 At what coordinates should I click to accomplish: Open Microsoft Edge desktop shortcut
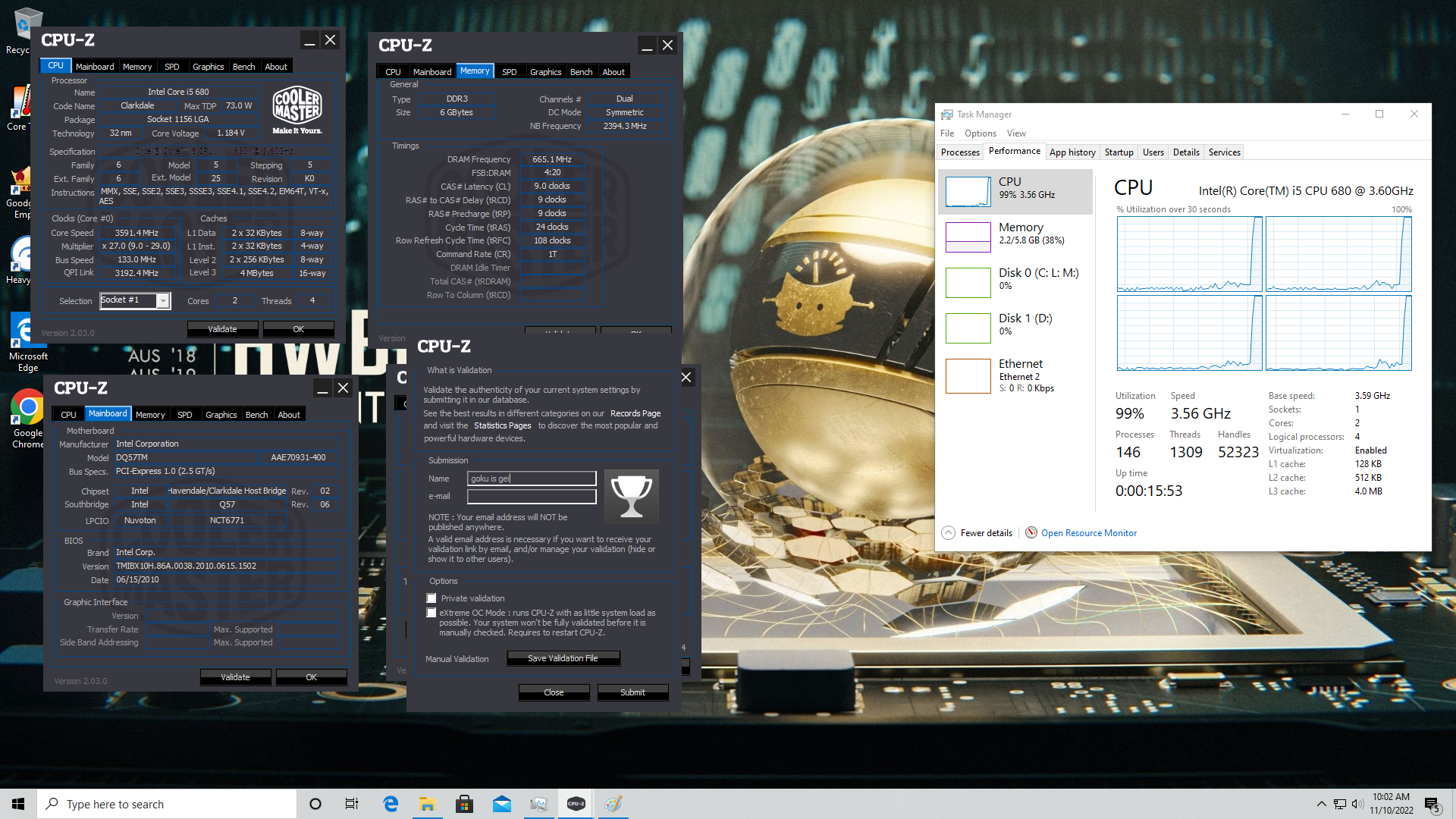[x=28, y=341]
